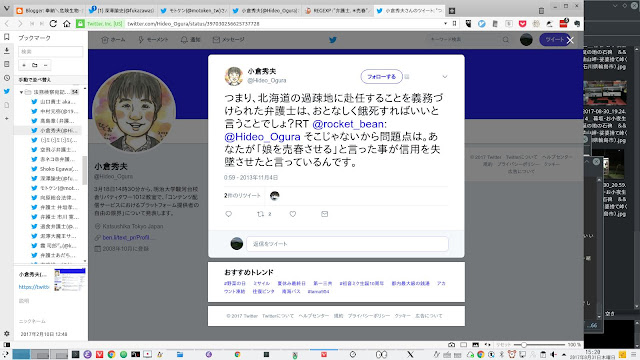Switch to the @Hideo_Ogura profile tab
Viewport: 640px width, 360px height.
click(265, 11)
